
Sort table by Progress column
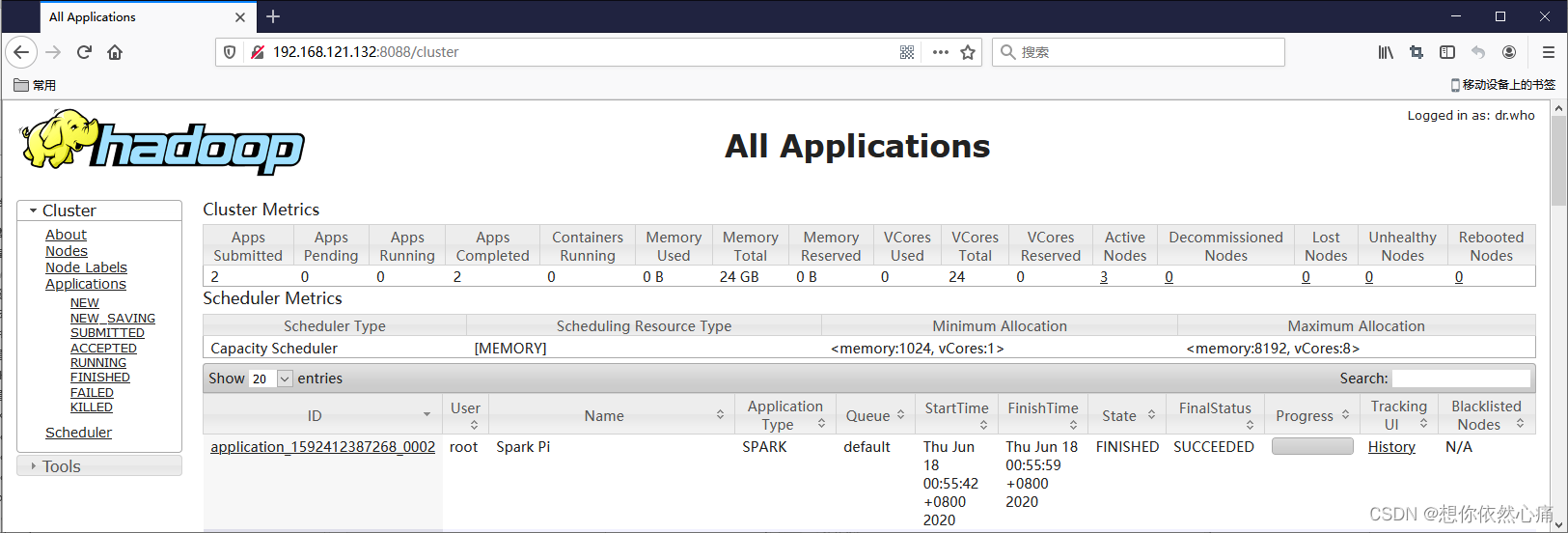tap(1312, 415)
